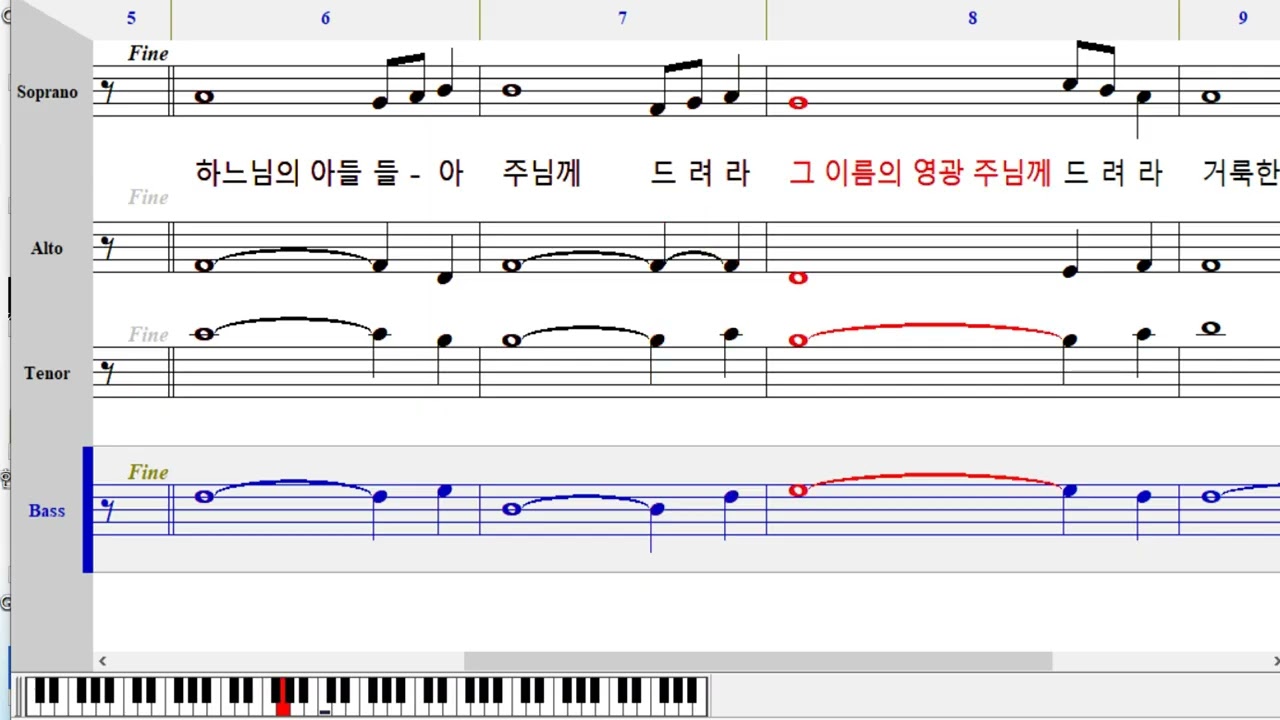The height and width of the screenshot is (720, 1280).
Task: Click the red whole note in Bass measure 8
Action: click(x=798, y=490)
